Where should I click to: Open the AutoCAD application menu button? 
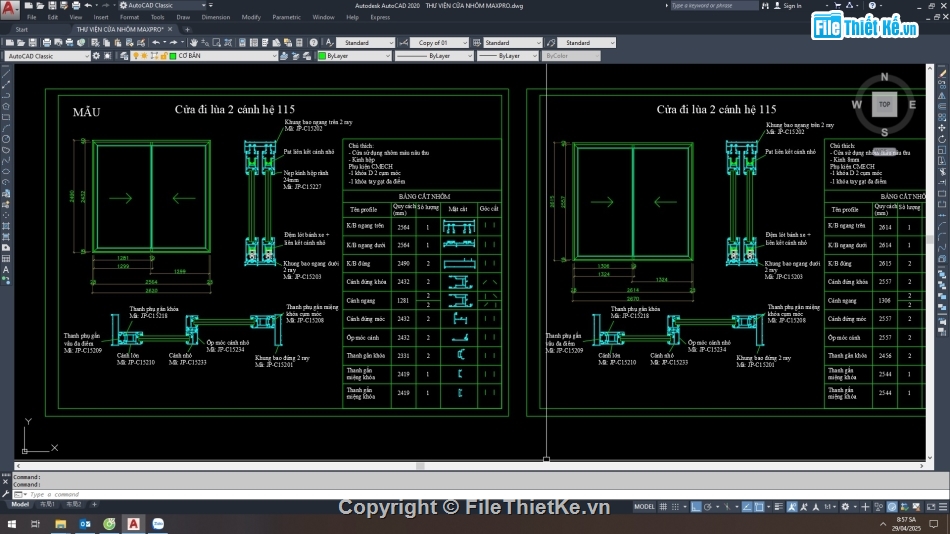(10, 9)
